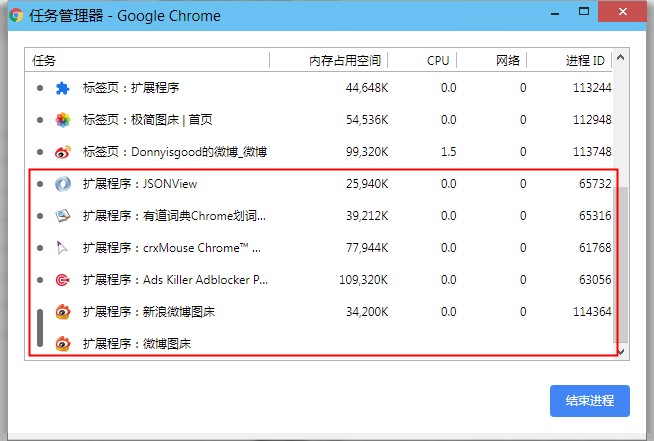The image size is (654, 441).
Task: Select the Ads Killer Adblocker row text
Action: pos(175,280)
